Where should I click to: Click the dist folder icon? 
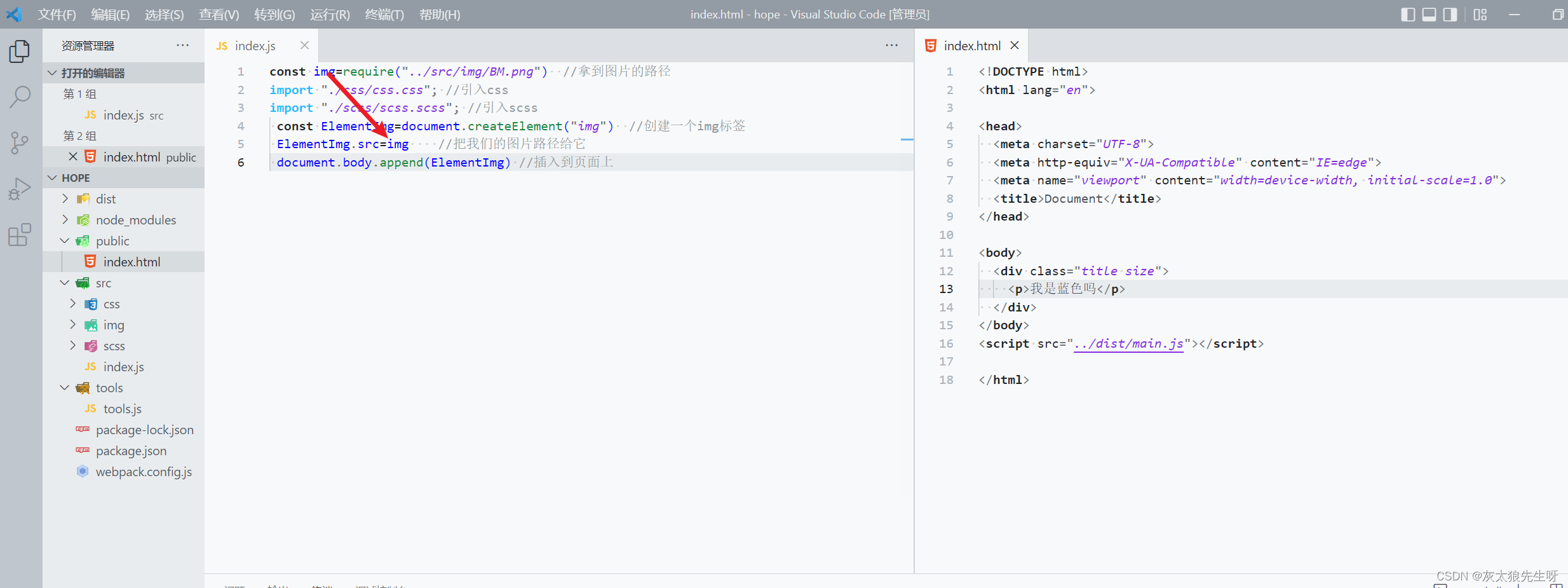[x=83, y=199]
